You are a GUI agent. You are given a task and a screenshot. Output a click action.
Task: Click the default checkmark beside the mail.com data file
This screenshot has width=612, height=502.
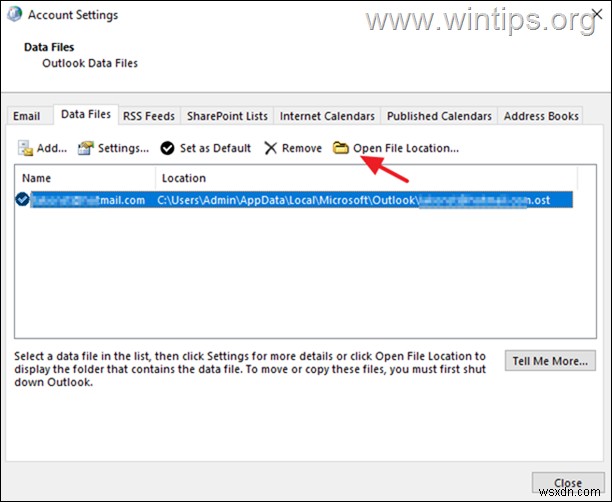click(22, 199)
